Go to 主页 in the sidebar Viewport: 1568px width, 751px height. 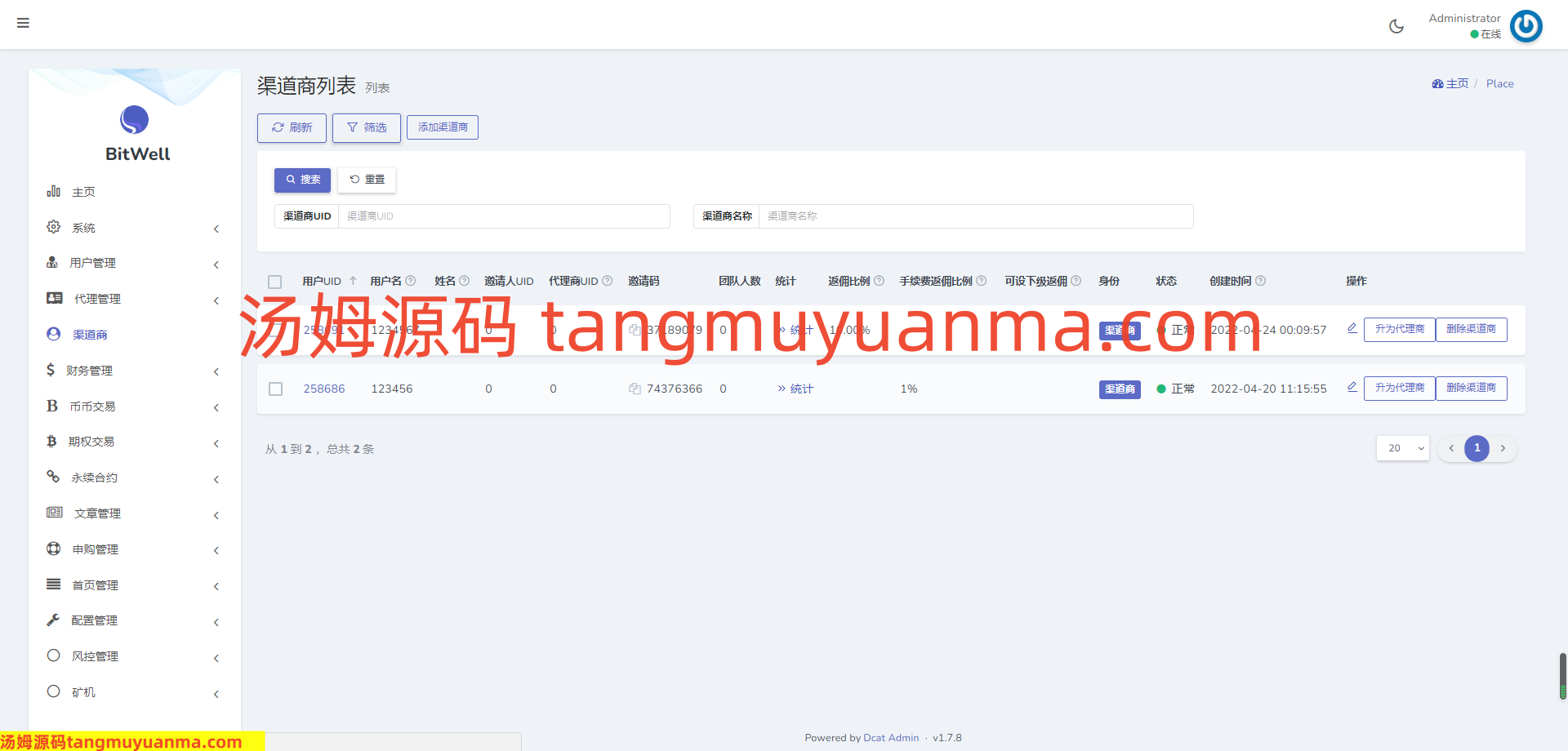coord(83,192)
